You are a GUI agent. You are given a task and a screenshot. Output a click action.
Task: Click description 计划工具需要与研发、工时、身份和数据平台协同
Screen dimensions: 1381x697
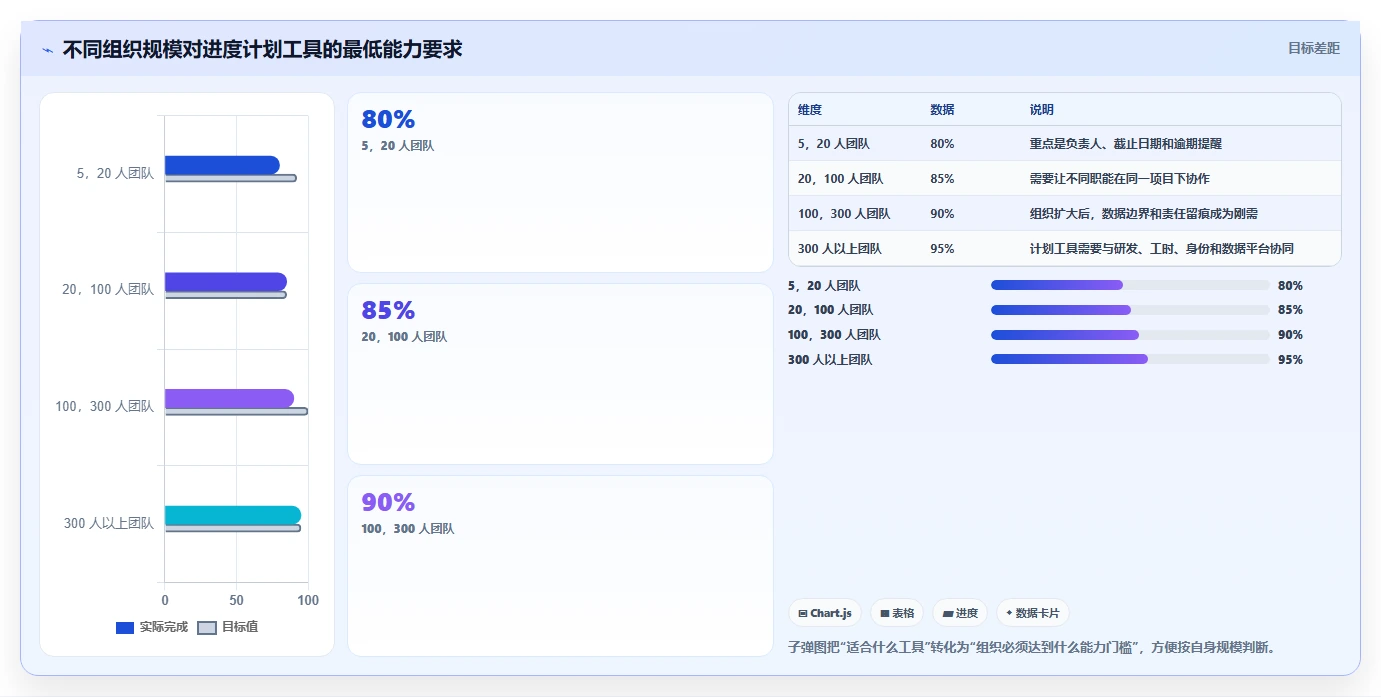(x=1162, y=249)
